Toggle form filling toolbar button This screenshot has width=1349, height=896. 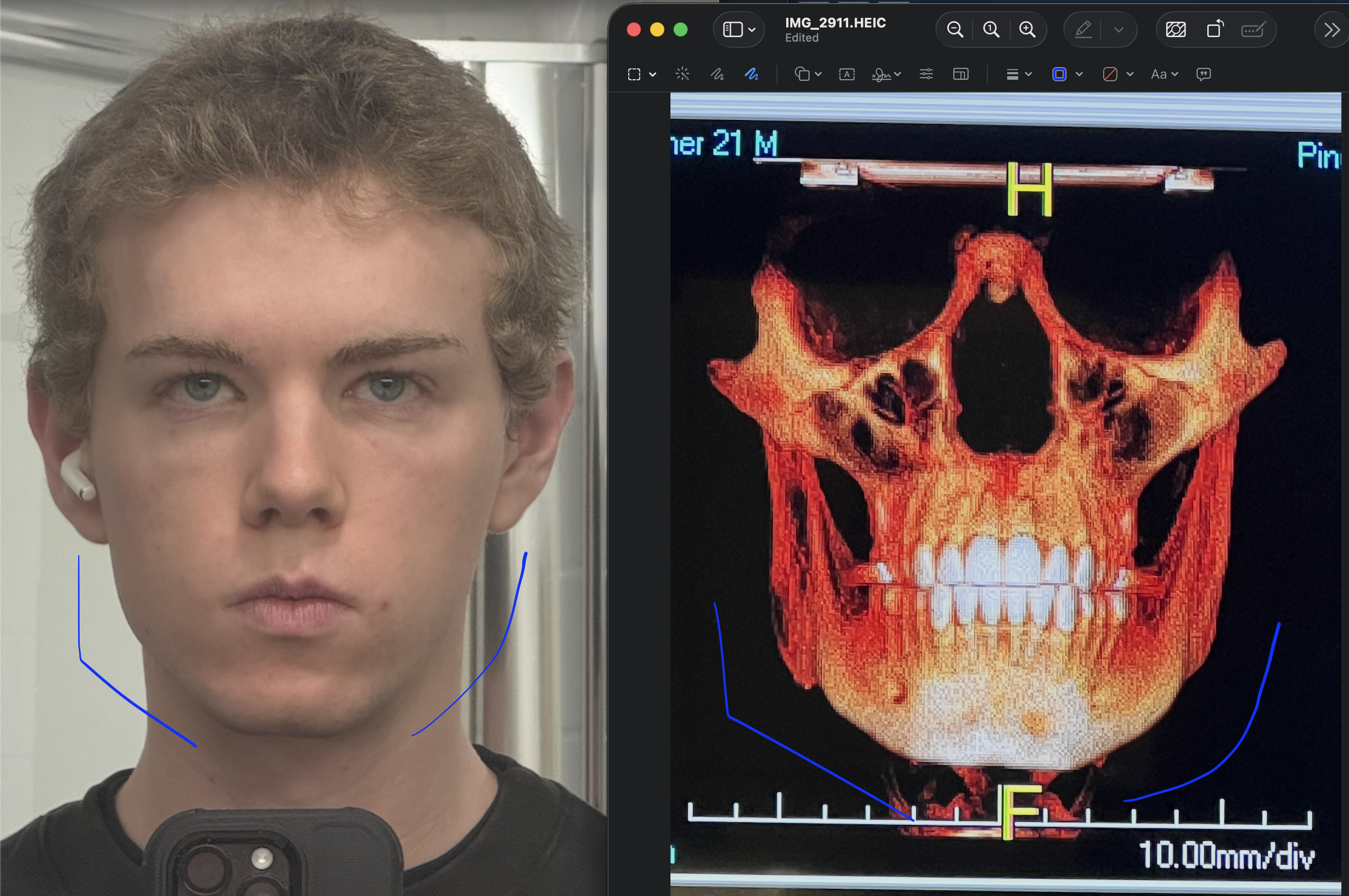[x=1253, y=29]
